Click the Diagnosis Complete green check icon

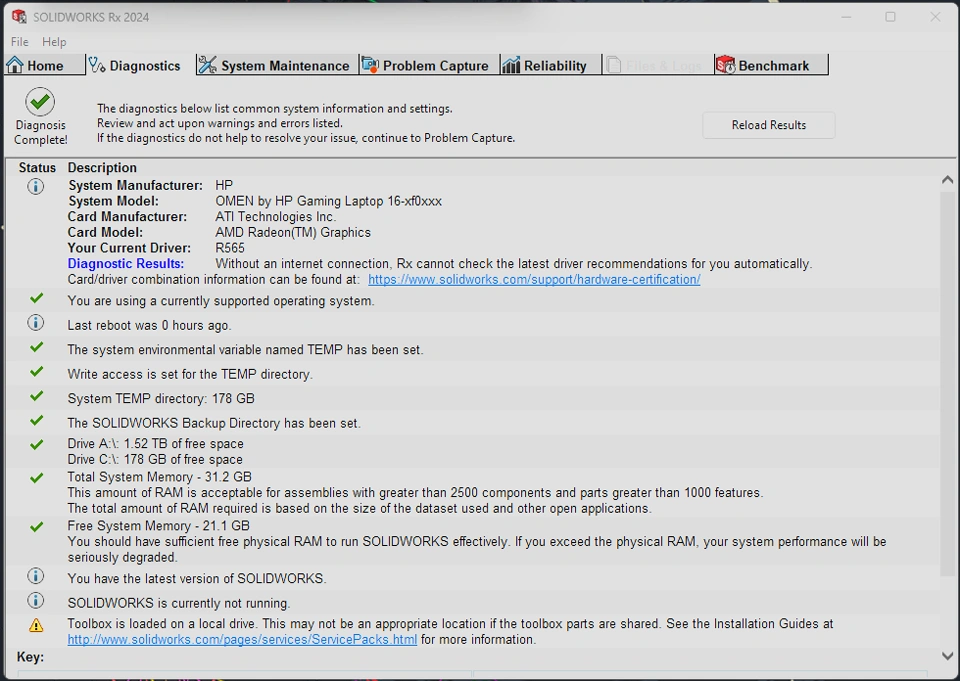coord(40,102)
